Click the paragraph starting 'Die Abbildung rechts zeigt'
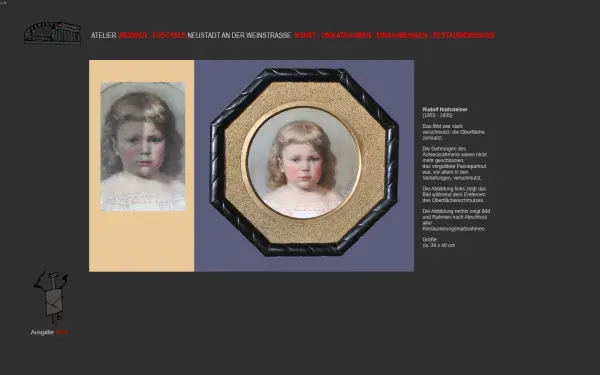This screenshot has height=375, width=600. (456, 220)
